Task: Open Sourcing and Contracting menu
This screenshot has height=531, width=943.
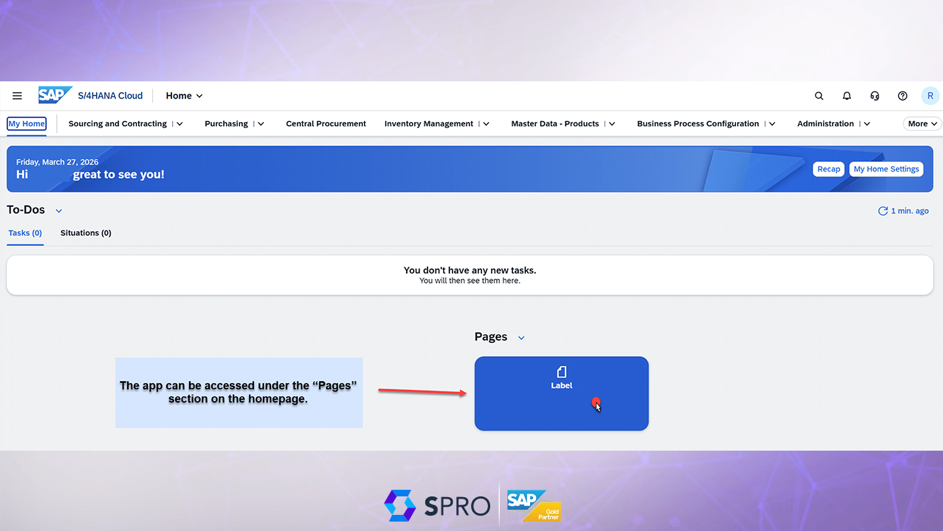Action: coord(117,123)
